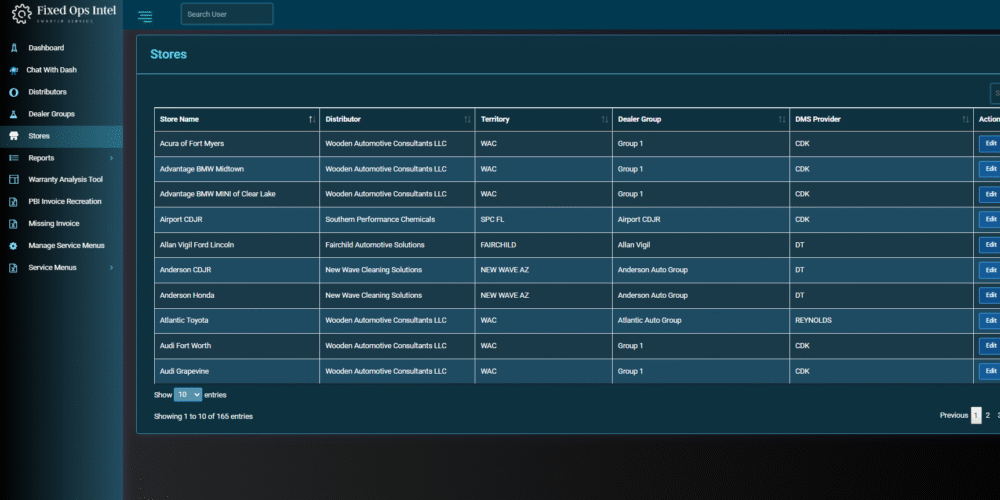Open the Show entries dropdown
The height and width of the screenshot is (500, 1000).
pos(188,395)
